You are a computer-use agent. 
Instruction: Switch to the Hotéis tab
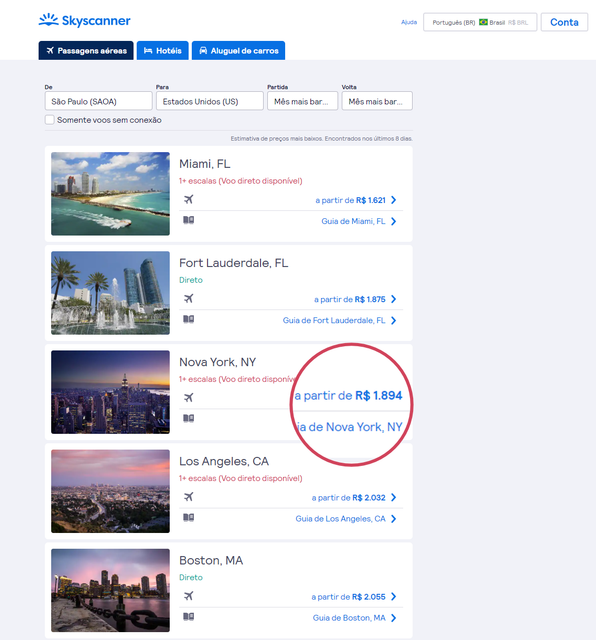coord(162,51)
